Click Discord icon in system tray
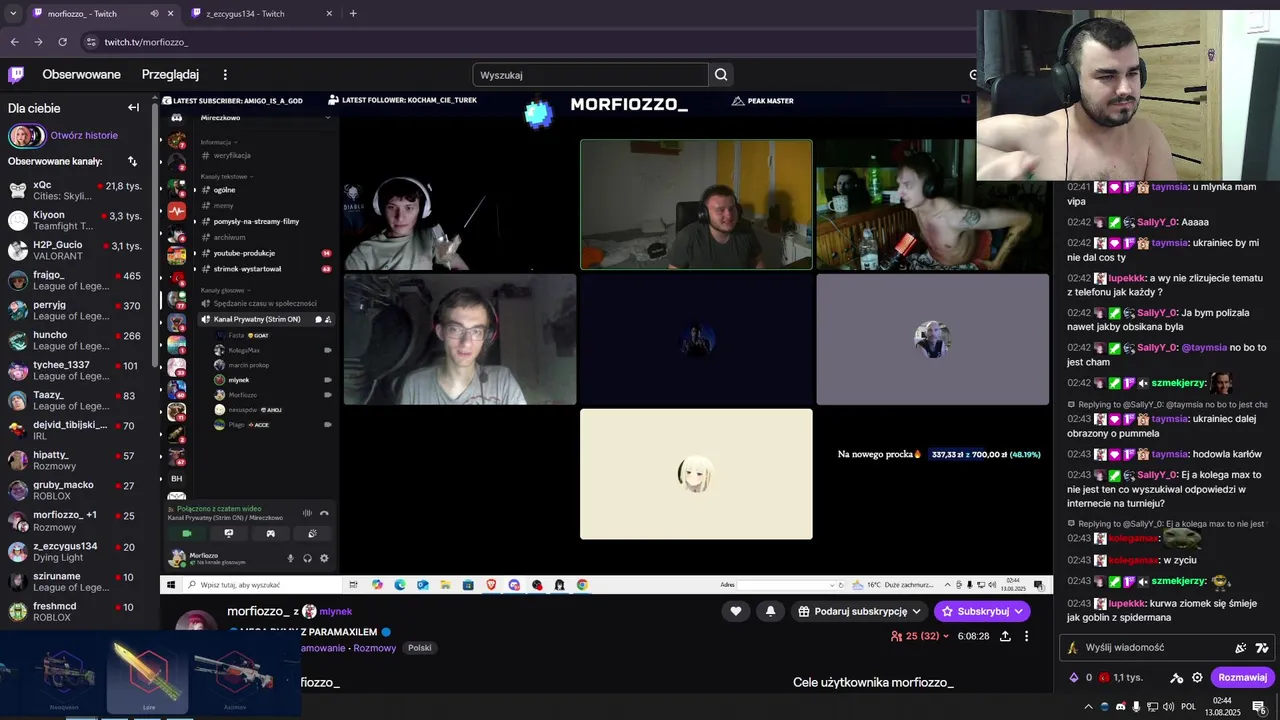Image resolution: width=1280 pixels, height=720 pixels. pyautogui.click(x=1120, y=707)
